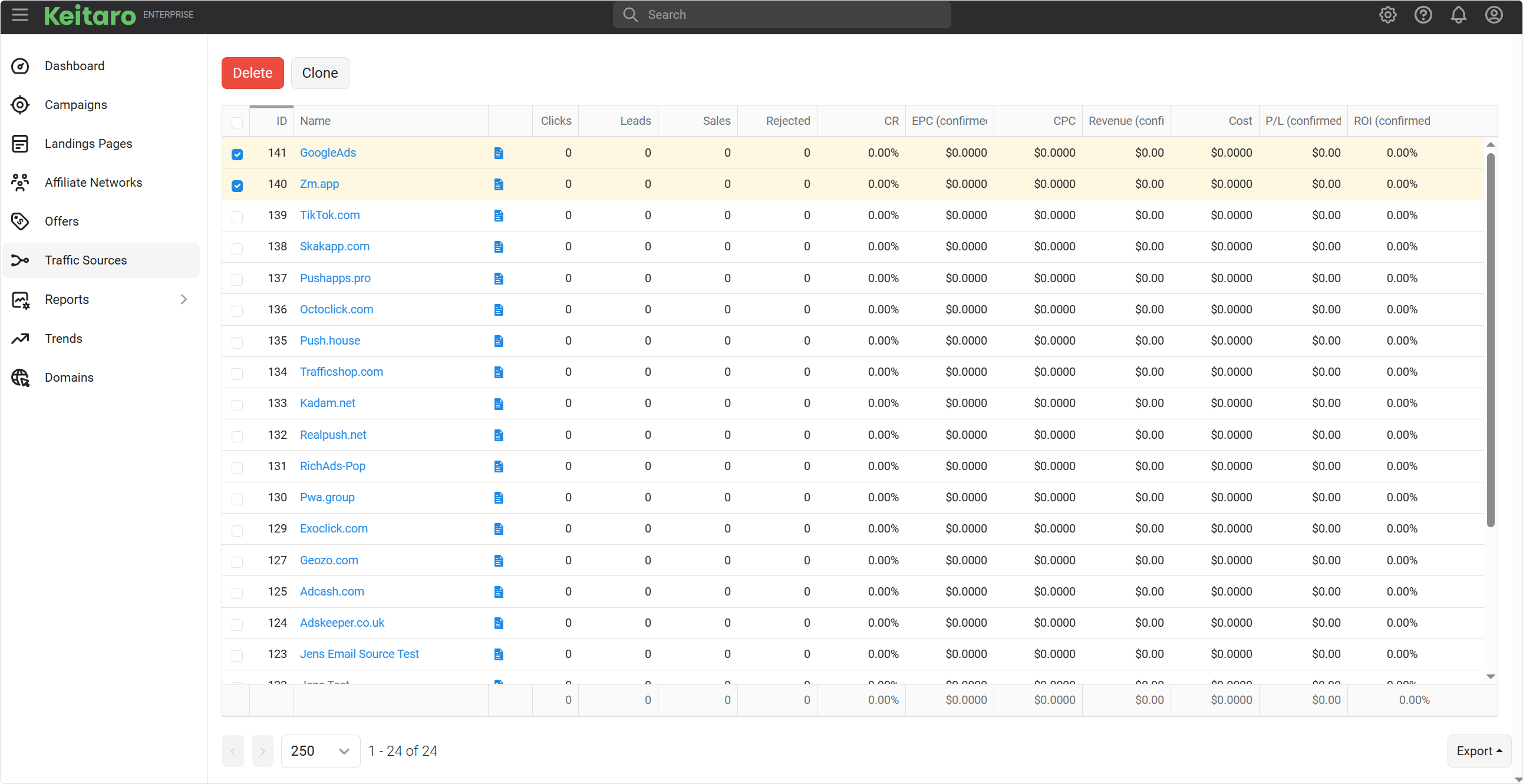Click the Campaigns target icon in the sidebar
Image resolution: width=1523 pixels, height=784 pixels.
click(x=20, y=105)
